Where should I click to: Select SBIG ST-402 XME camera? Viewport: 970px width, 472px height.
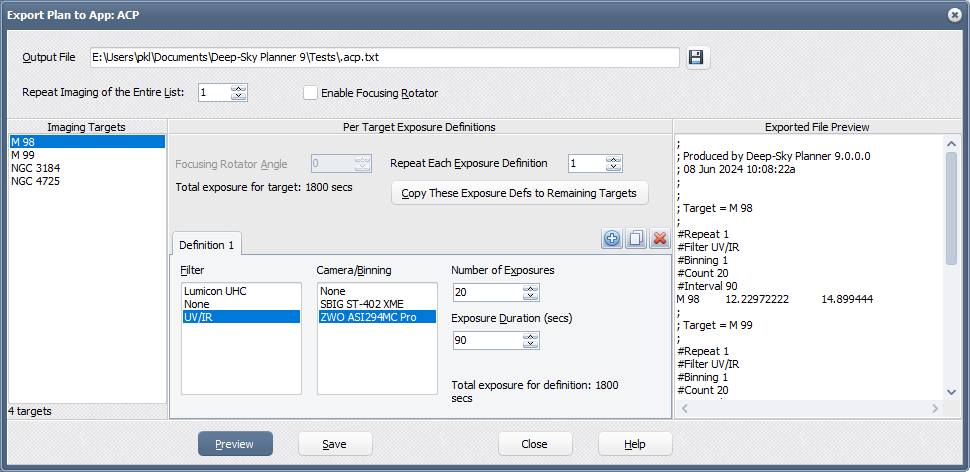[x=363, y=304]
